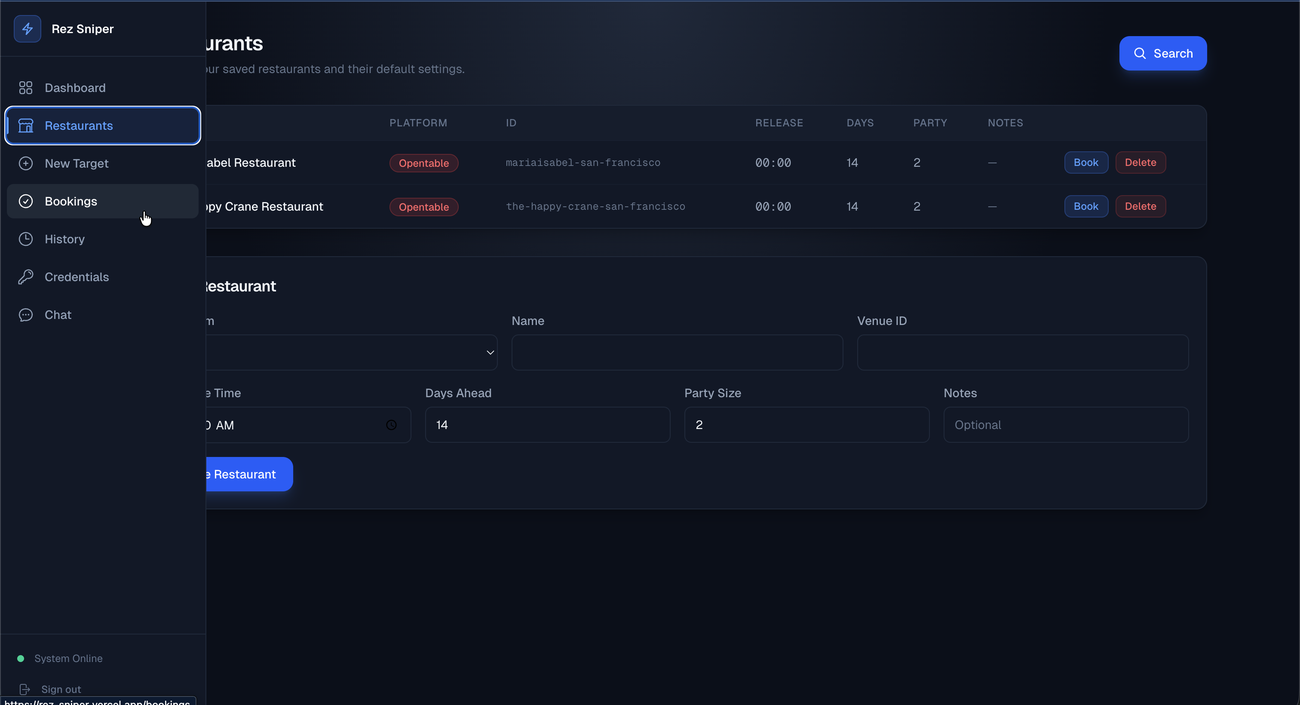The width and height of the screenshot is (1300, 705).
Task: Click the Sign out link
Action: click(60, 689)
